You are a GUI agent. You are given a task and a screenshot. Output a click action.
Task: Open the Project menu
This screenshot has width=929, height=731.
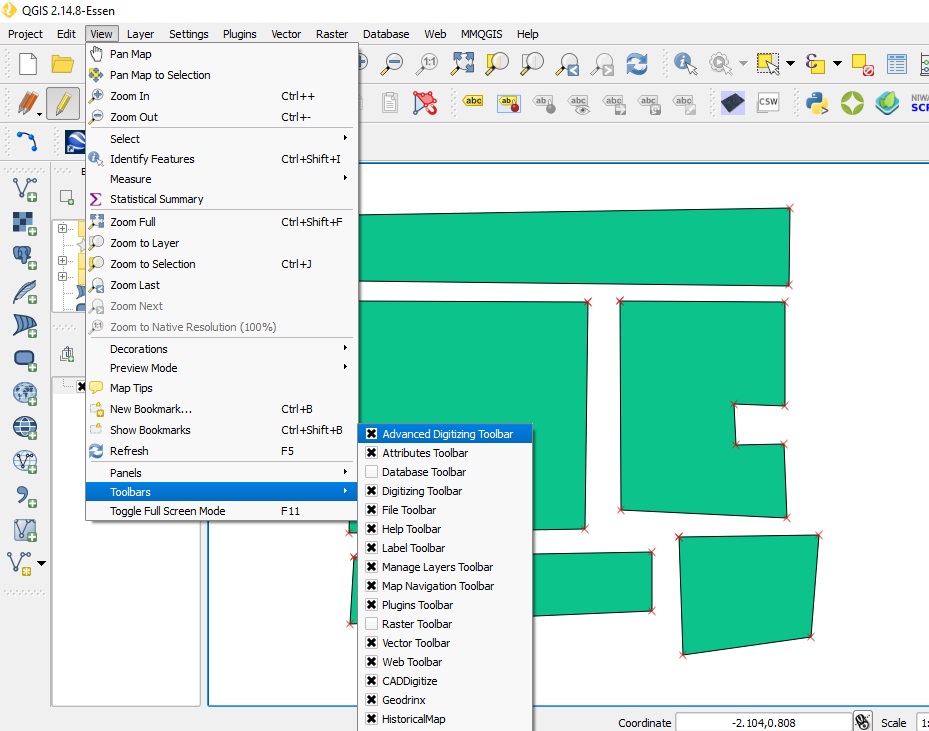click(25, 34)
